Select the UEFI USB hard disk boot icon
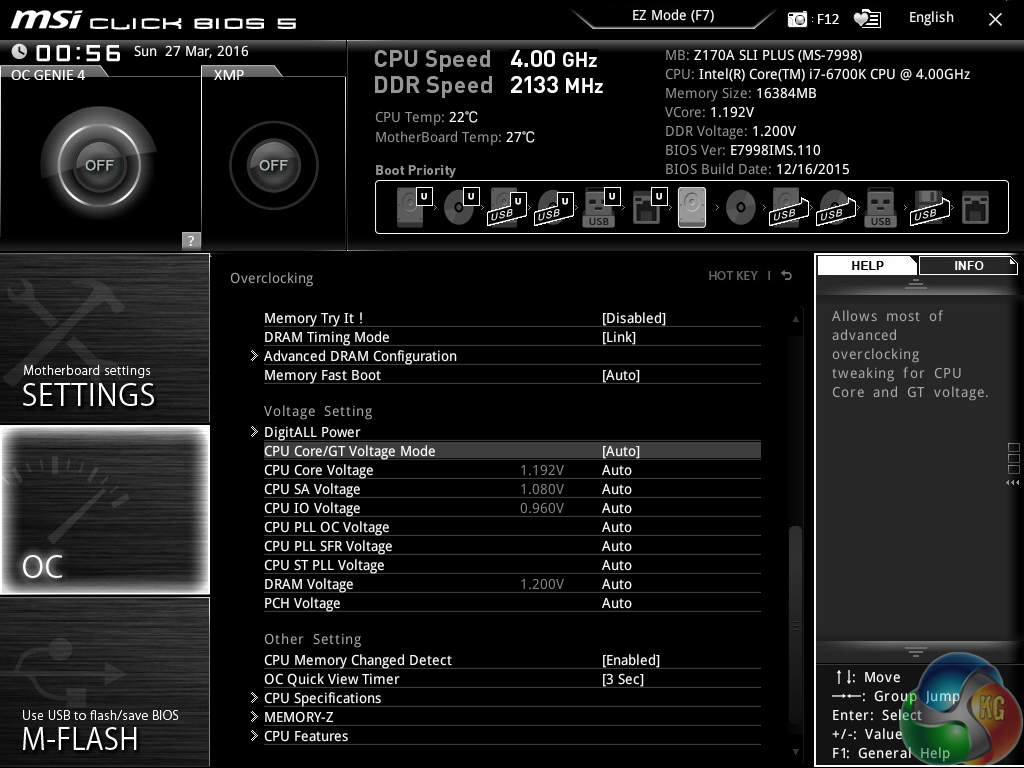The height and width of the screenshot is (768, 1024). [507, 208]
